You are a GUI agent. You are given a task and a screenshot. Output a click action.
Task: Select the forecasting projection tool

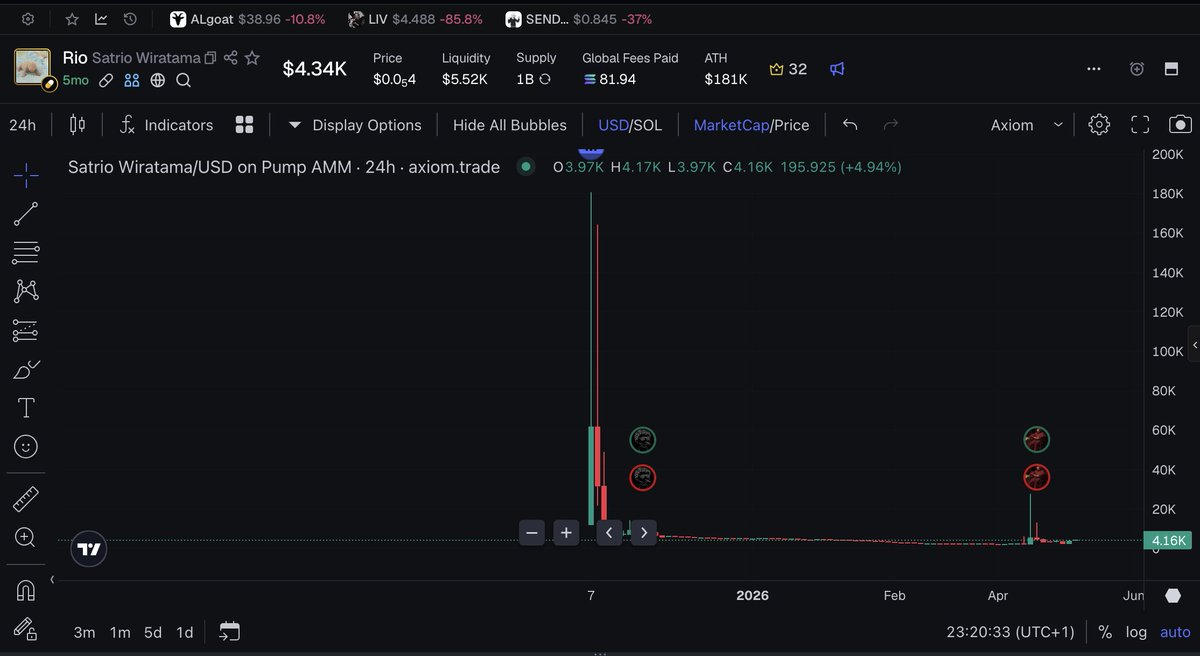pos(26,330)
